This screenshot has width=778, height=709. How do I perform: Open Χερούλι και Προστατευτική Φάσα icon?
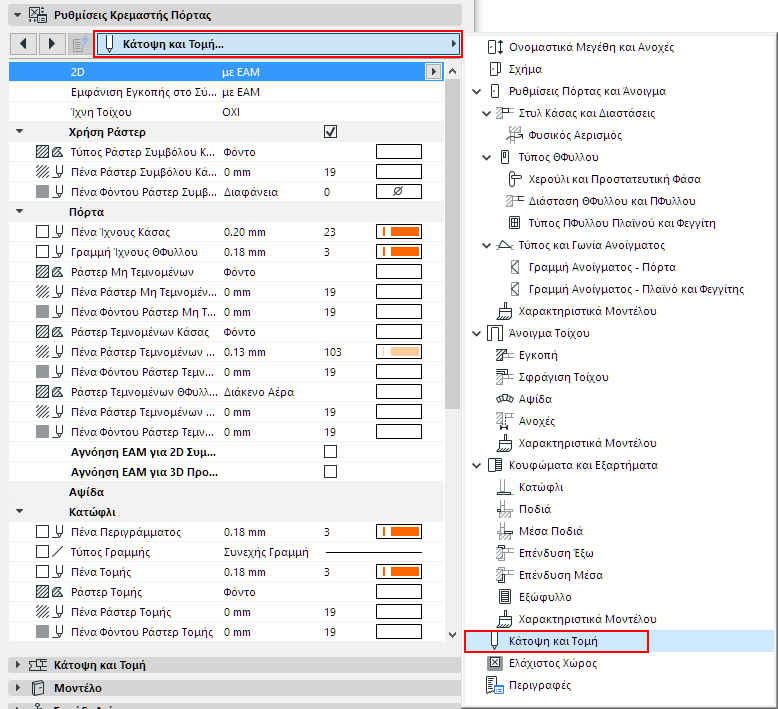(515, 179)
